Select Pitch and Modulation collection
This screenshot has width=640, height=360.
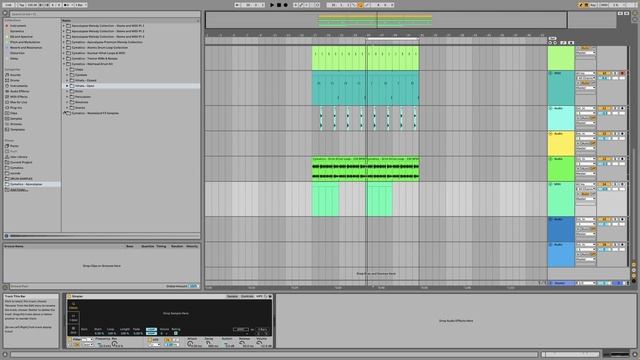24,42
